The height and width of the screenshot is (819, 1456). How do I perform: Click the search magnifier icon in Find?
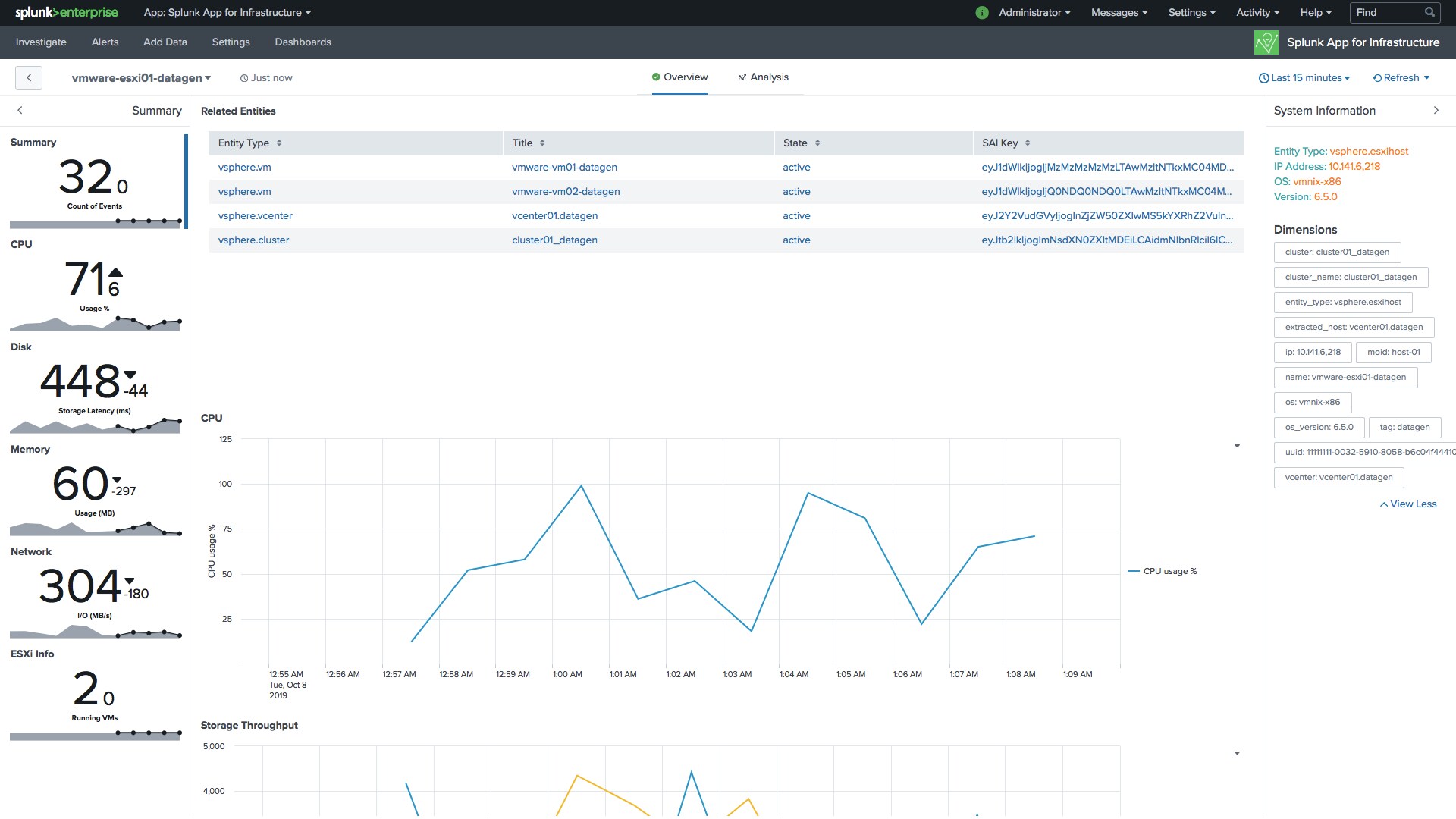(1429, 12)
